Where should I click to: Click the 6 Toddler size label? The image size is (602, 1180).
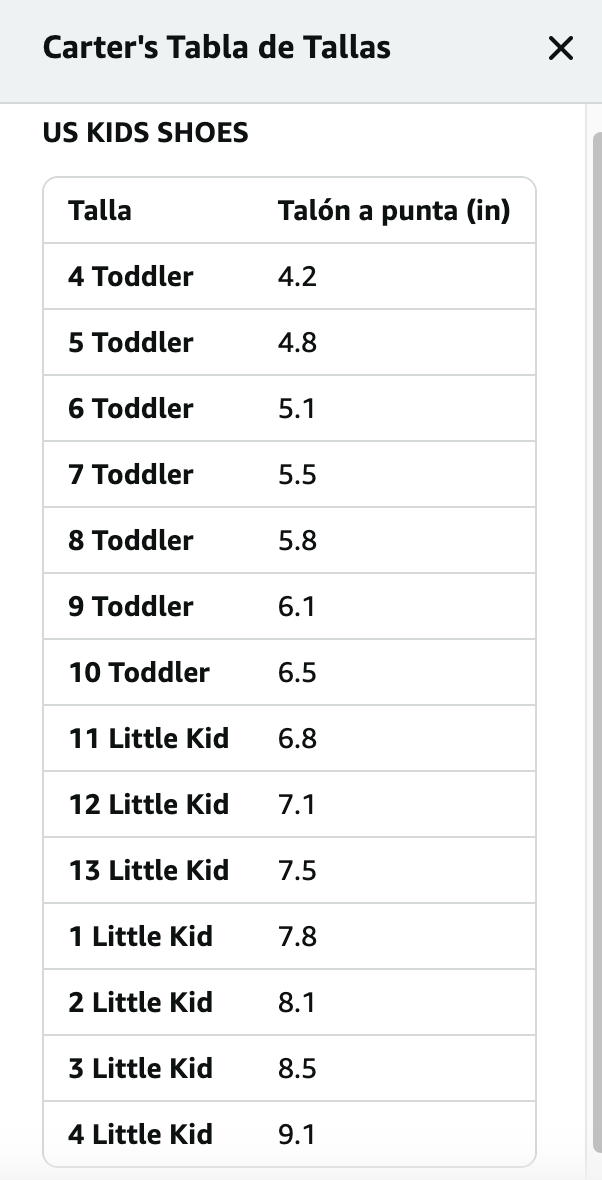(x=131, y=409)
